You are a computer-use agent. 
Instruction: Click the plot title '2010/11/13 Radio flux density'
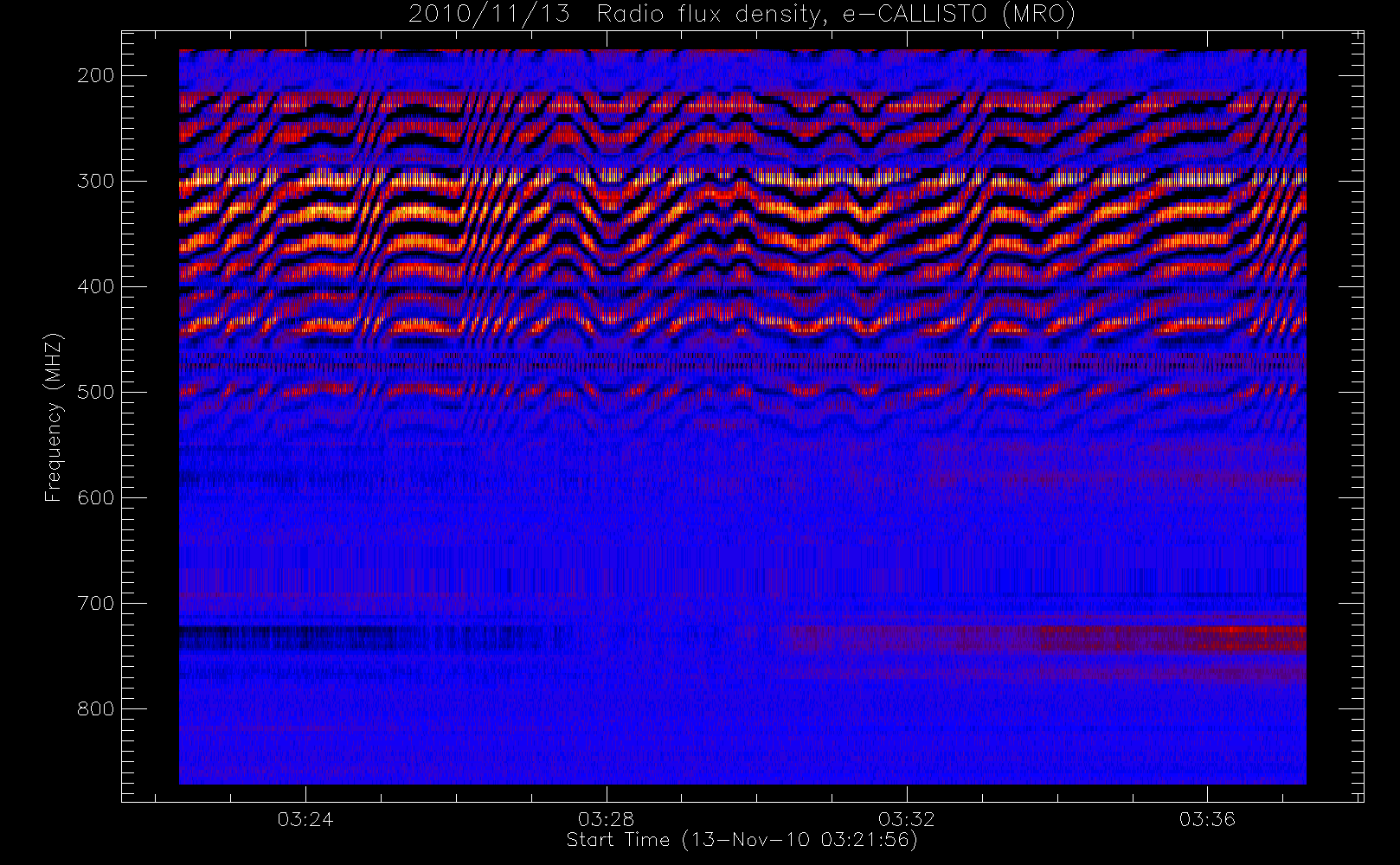coord(742,15)
